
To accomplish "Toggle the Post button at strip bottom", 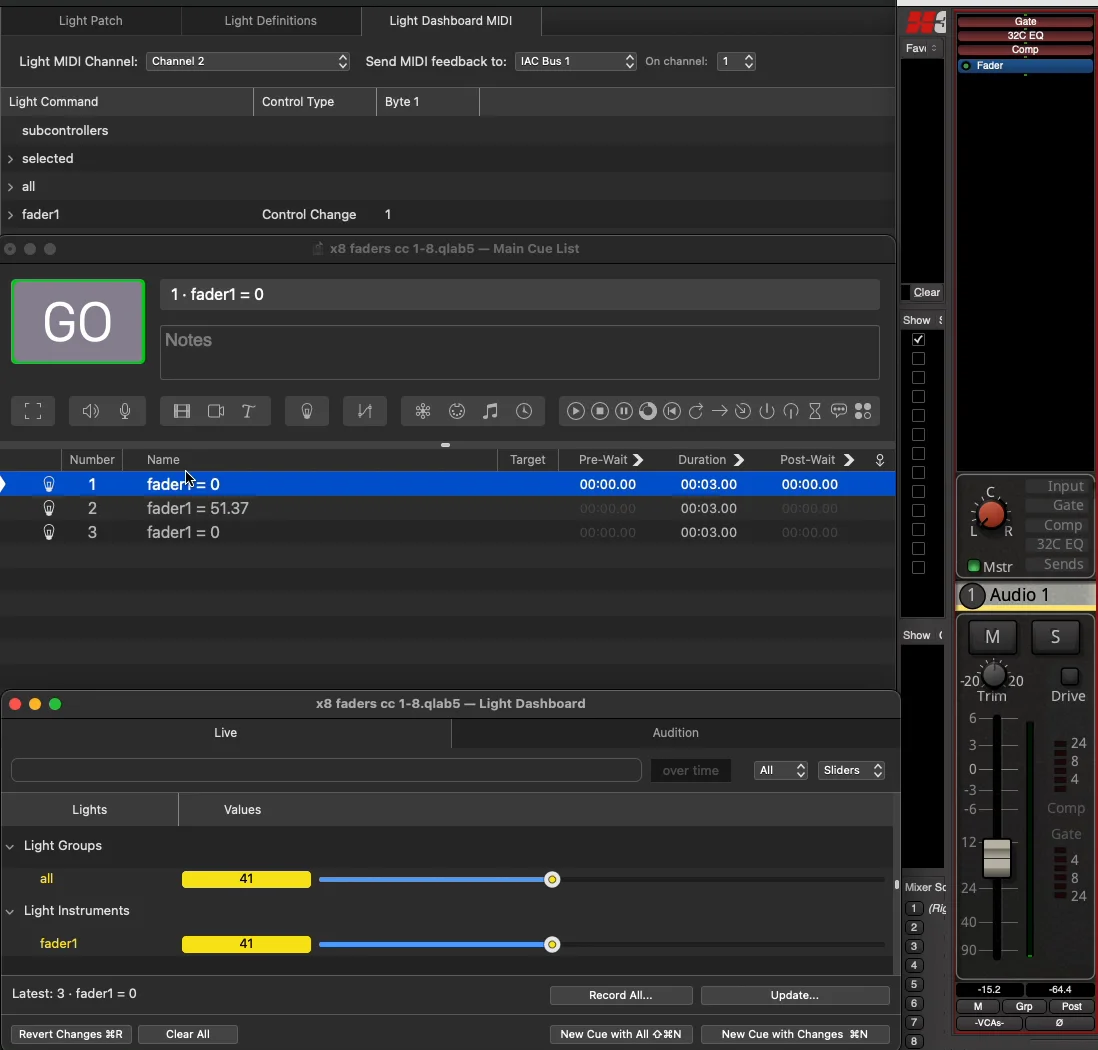I will (1071, 1006).
